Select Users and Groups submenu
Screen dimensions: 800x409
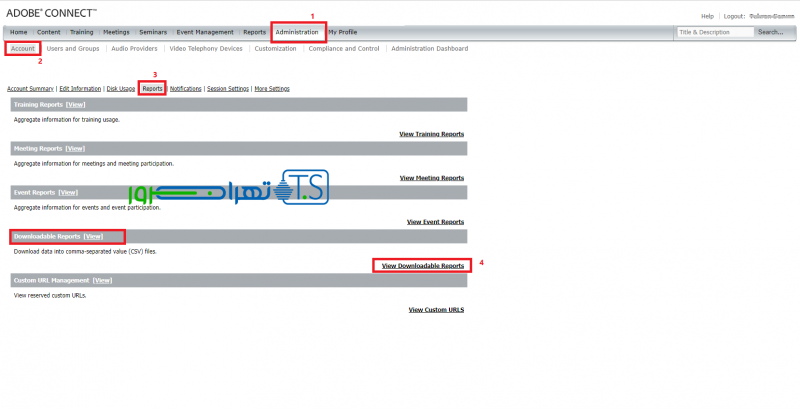click(74, 48)
